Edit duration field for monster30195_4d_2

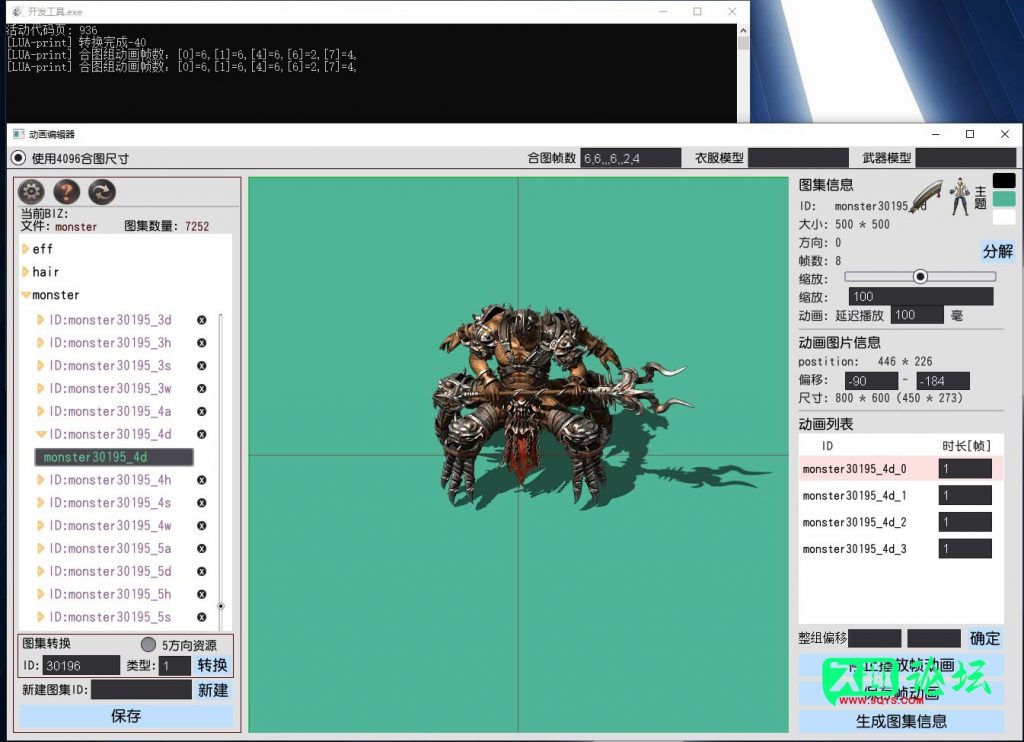click(965, 522)
